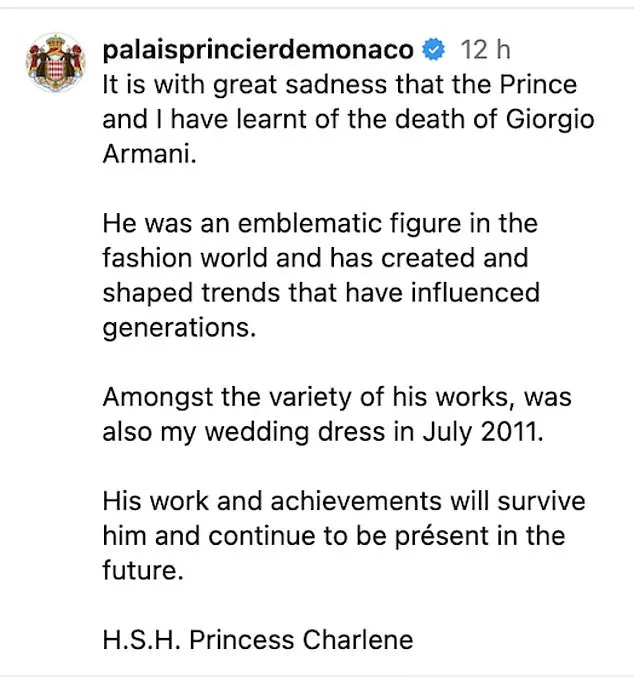Click the line 'He was an emblematic figure'
The height and width of the screenshot is (678, 634).
(x=282, y=224)
